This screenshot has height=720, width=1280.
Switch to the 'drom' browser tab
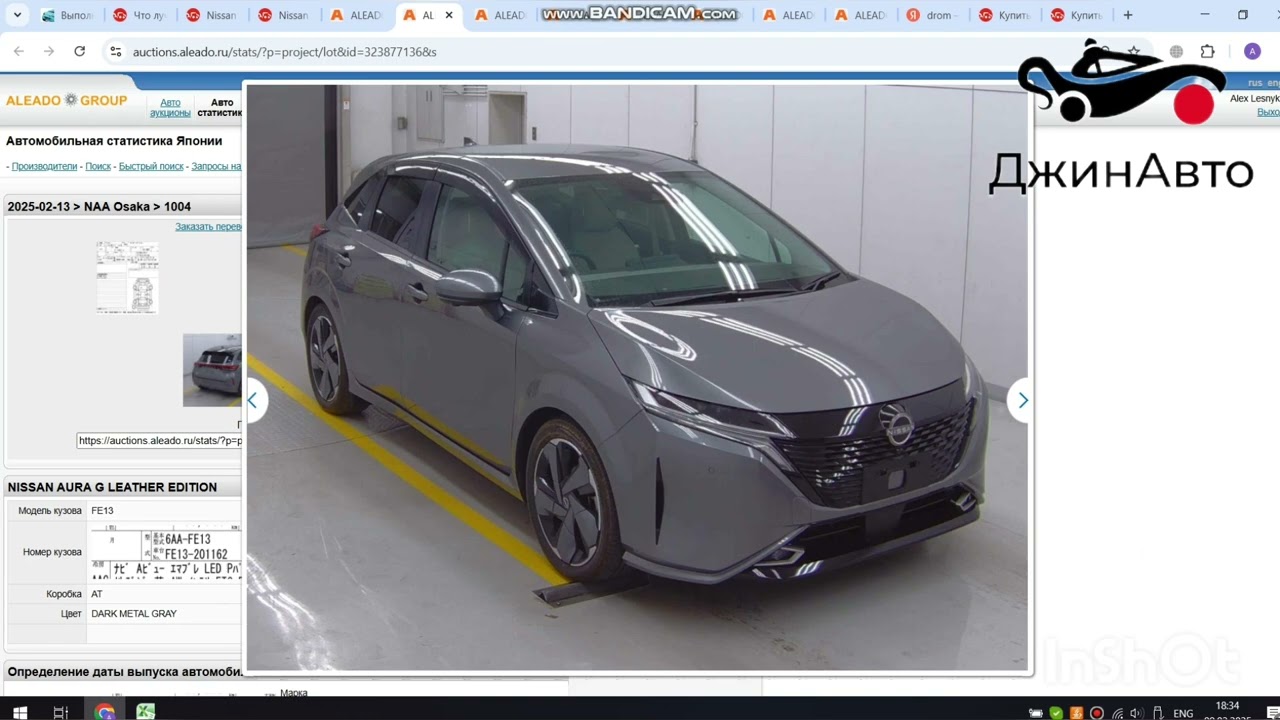pyautogui.click(x=931, y=15)
